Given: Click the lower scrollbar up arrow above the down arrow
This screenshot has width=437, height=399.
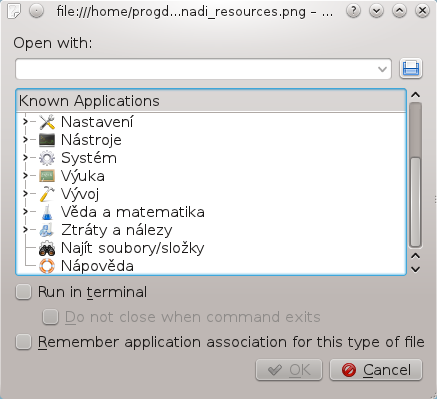Looking at the screenshot, I should (415, 256).
